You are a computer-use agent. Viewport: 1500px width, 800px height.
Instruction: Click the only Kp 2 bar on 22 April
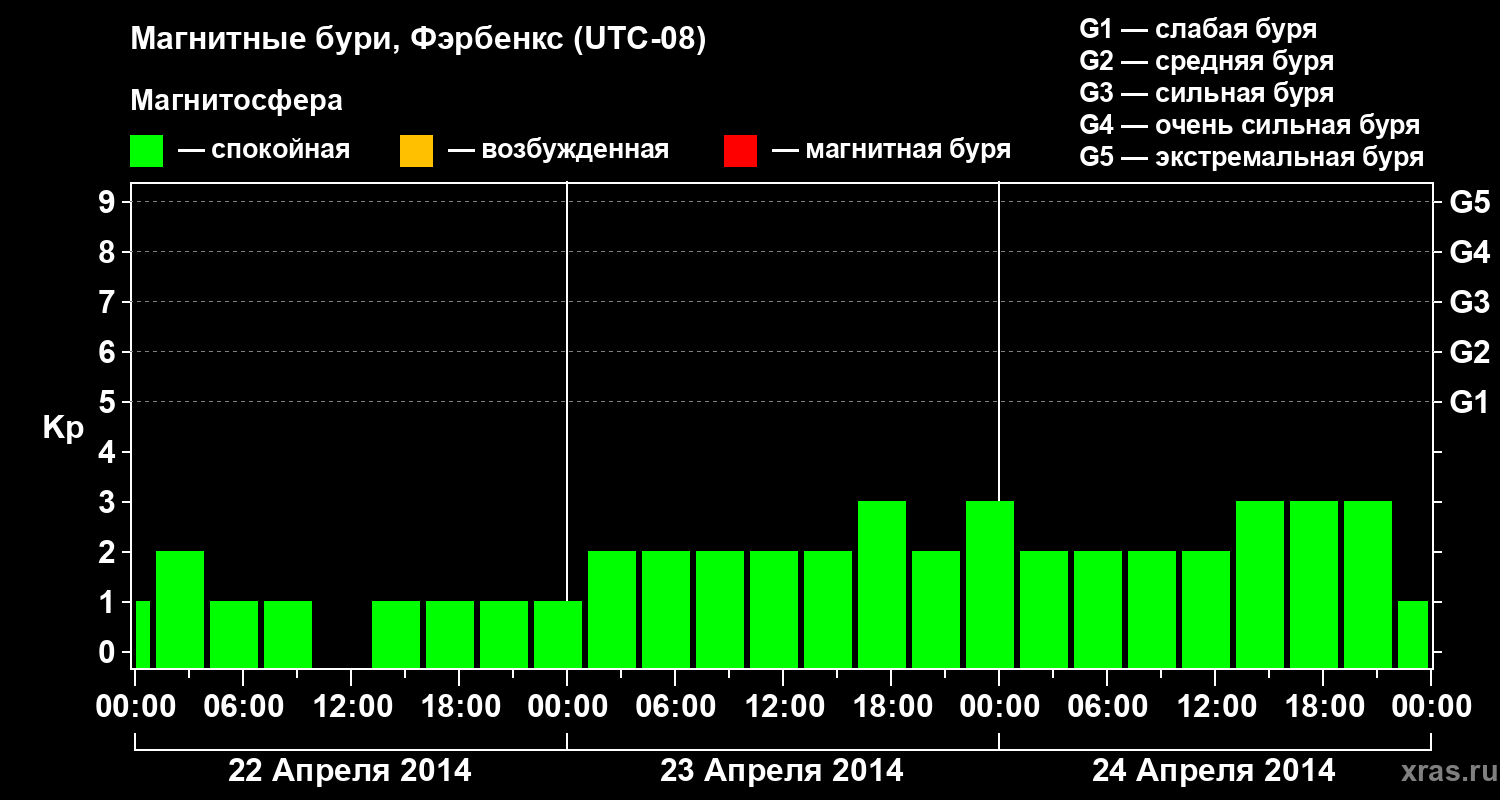(x=180, y=609)
